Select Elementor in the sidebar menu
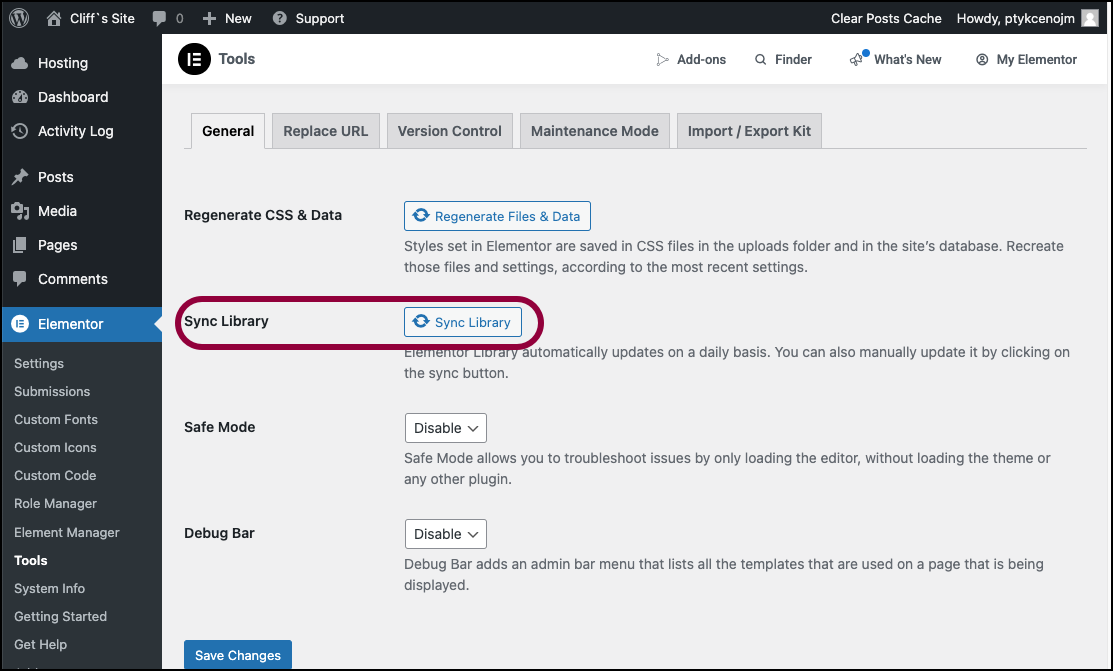 point(81,324)
